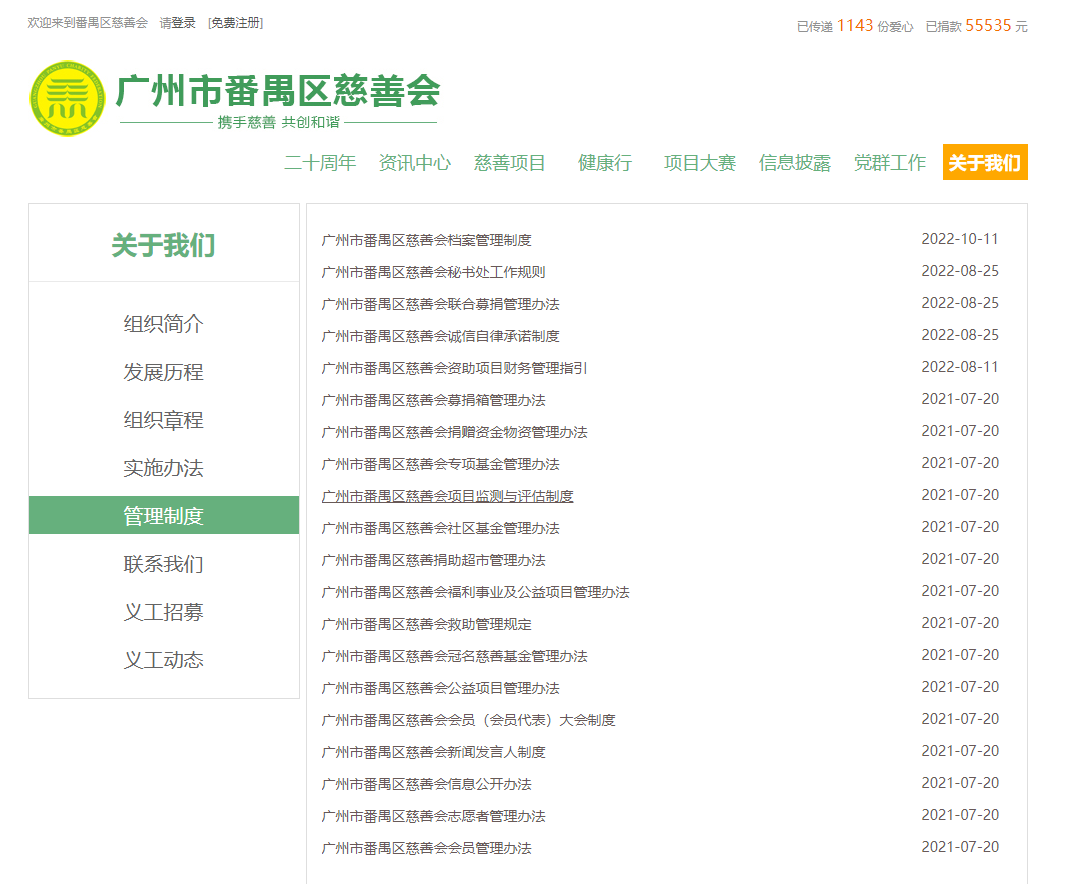This screenshot has height=884, width=1070.
Task: Open the 资讯中心 menu item
Action: [414, 163]
